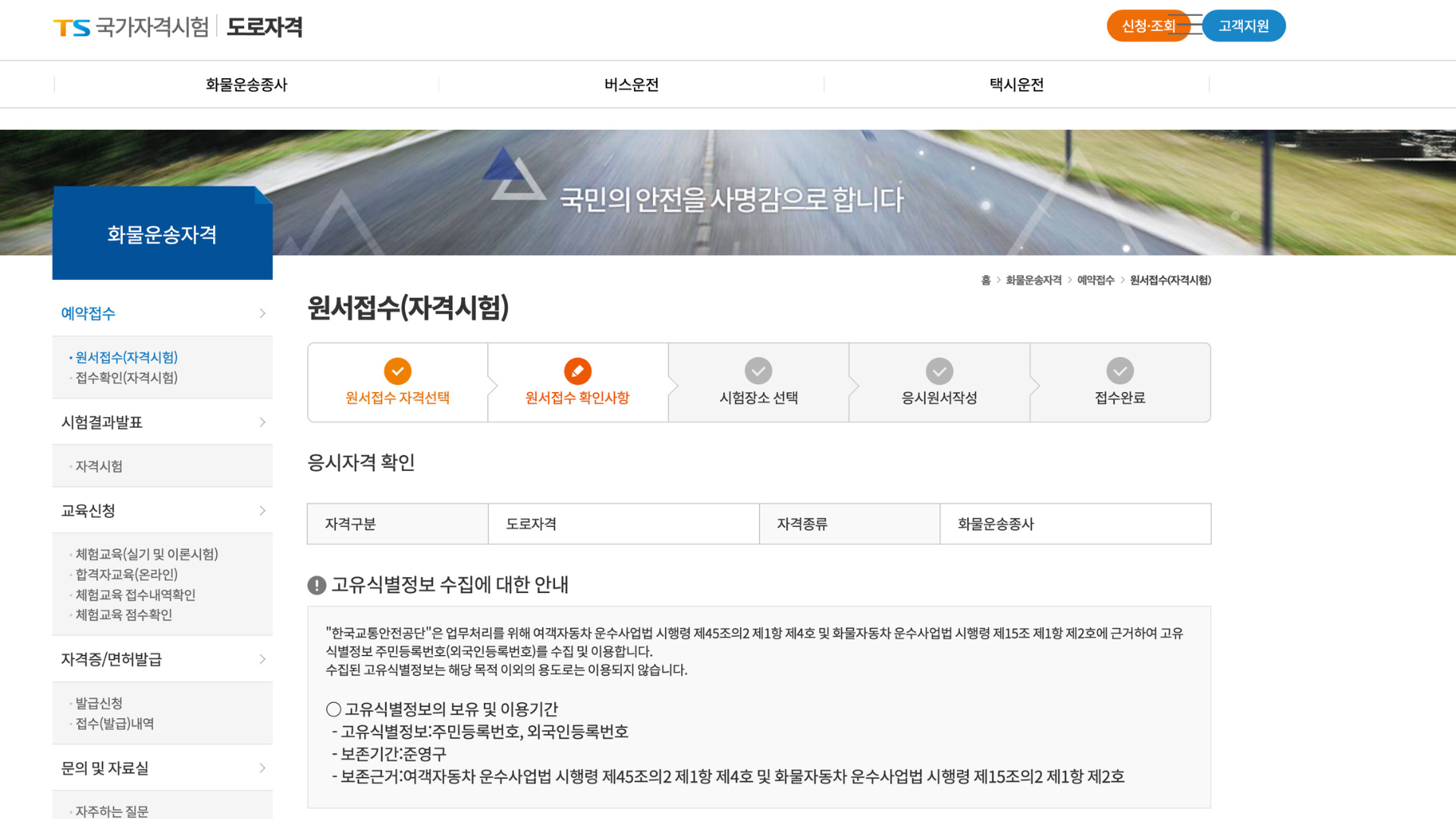Select the 원서접수 자격선택 check icon
Screen dimensions: 1456x819
397,372
